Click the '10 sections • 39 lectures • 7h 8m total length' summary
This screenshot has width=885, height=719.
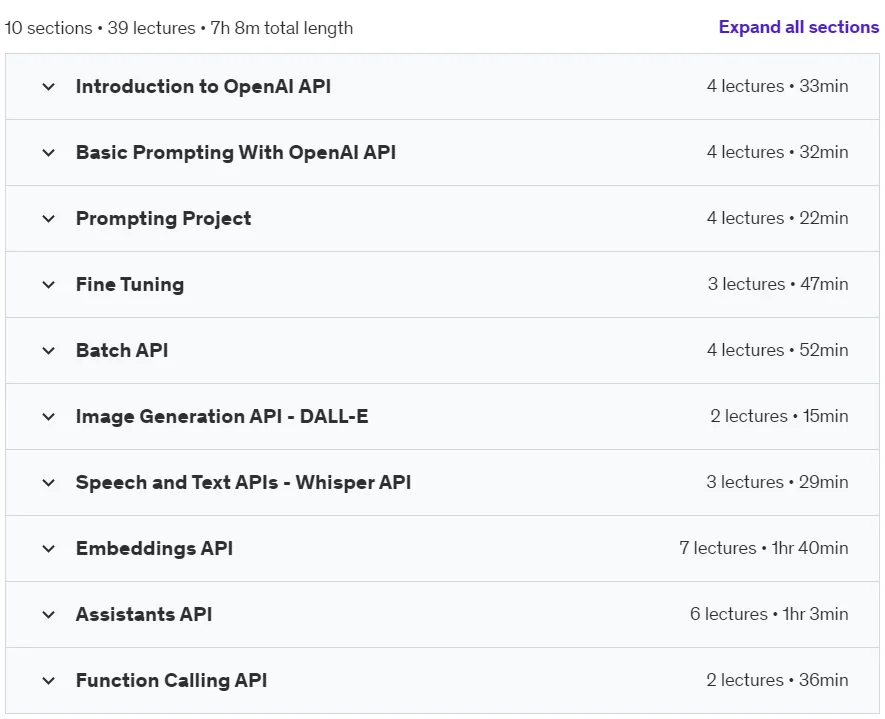point(179,28)
